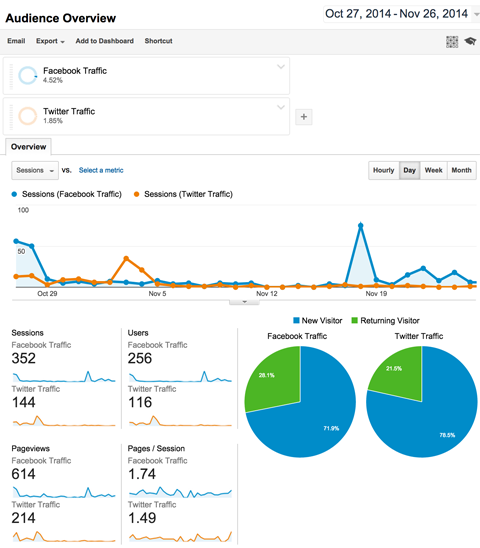Click the Pageviews Facebook Traffic sparkline
This screenshot has height=548, width=480.
coord(64,492)
